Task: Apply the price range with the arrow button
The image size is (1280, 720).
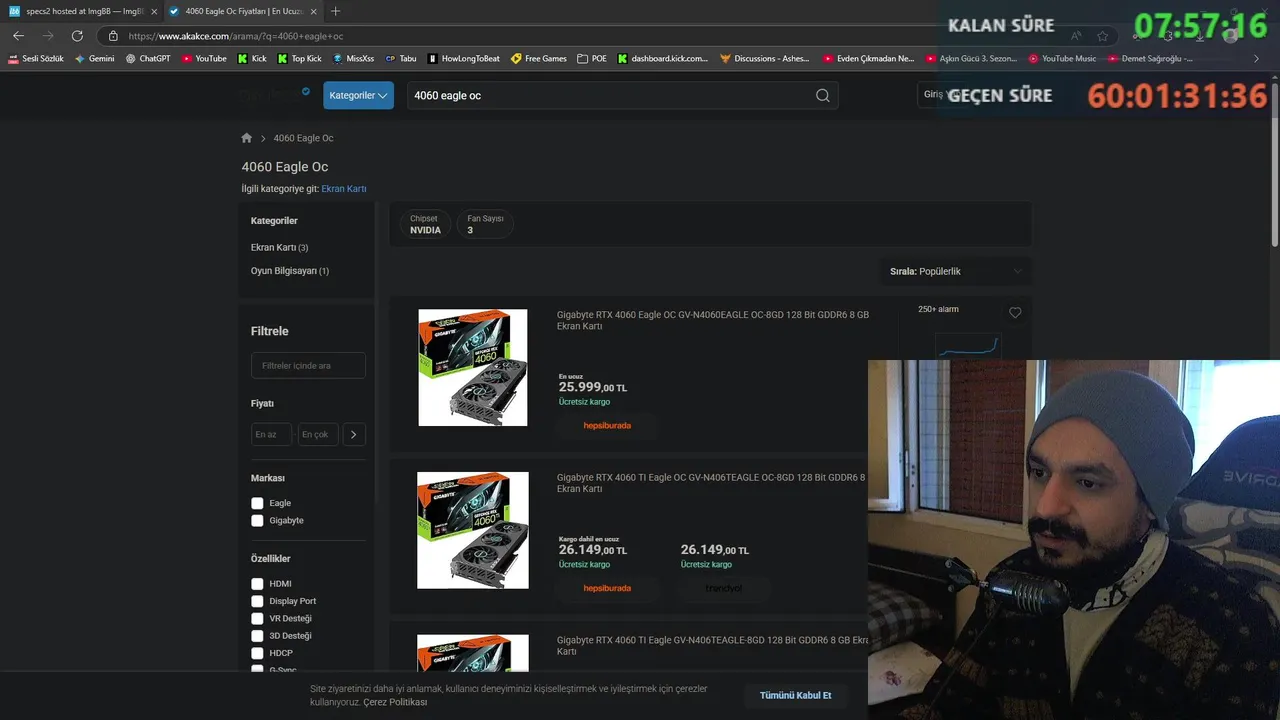Action: [x=354, y=434]
